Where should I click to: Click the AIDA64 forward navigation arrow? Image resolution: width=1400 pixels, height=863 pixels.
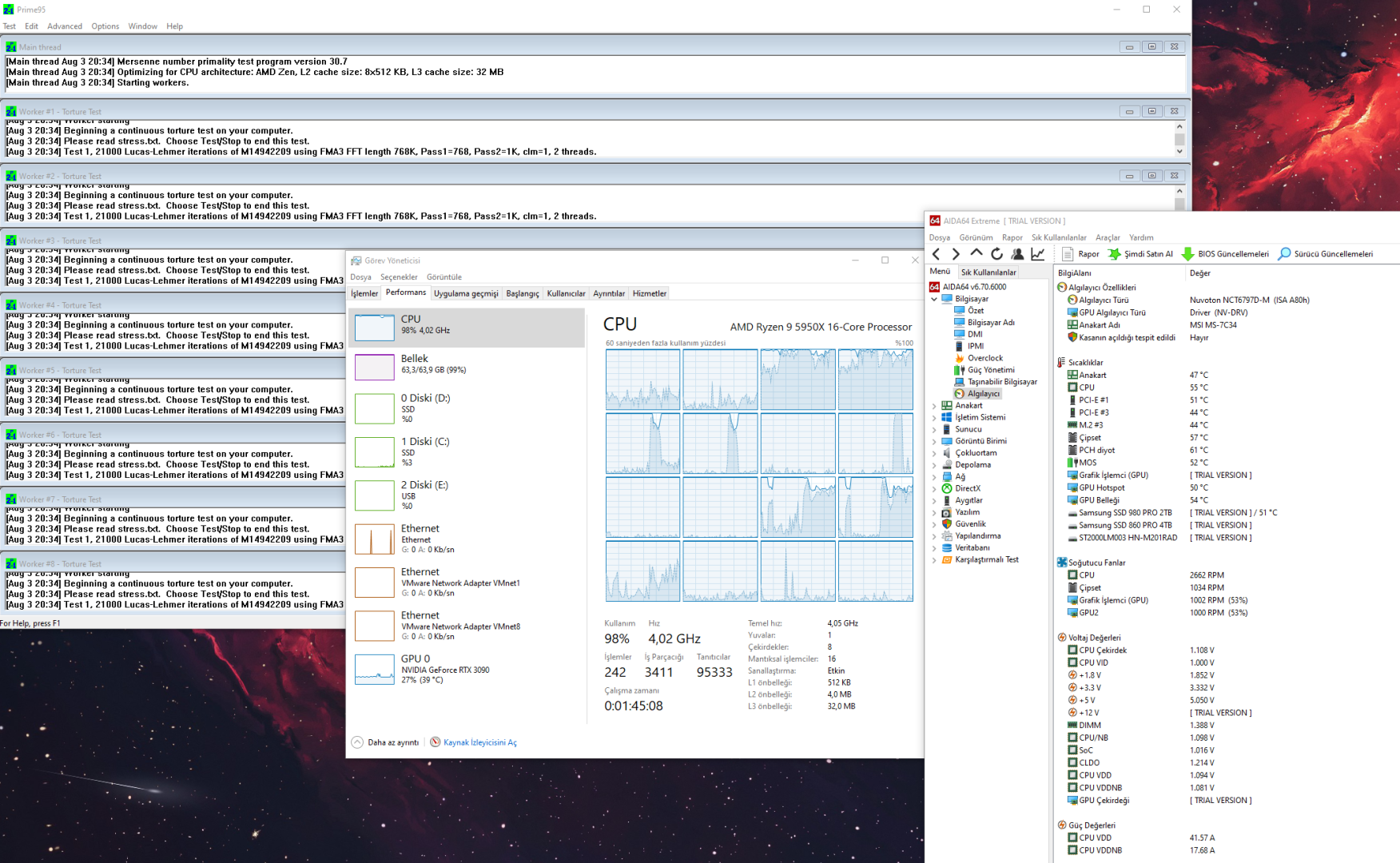click(956, 254)
